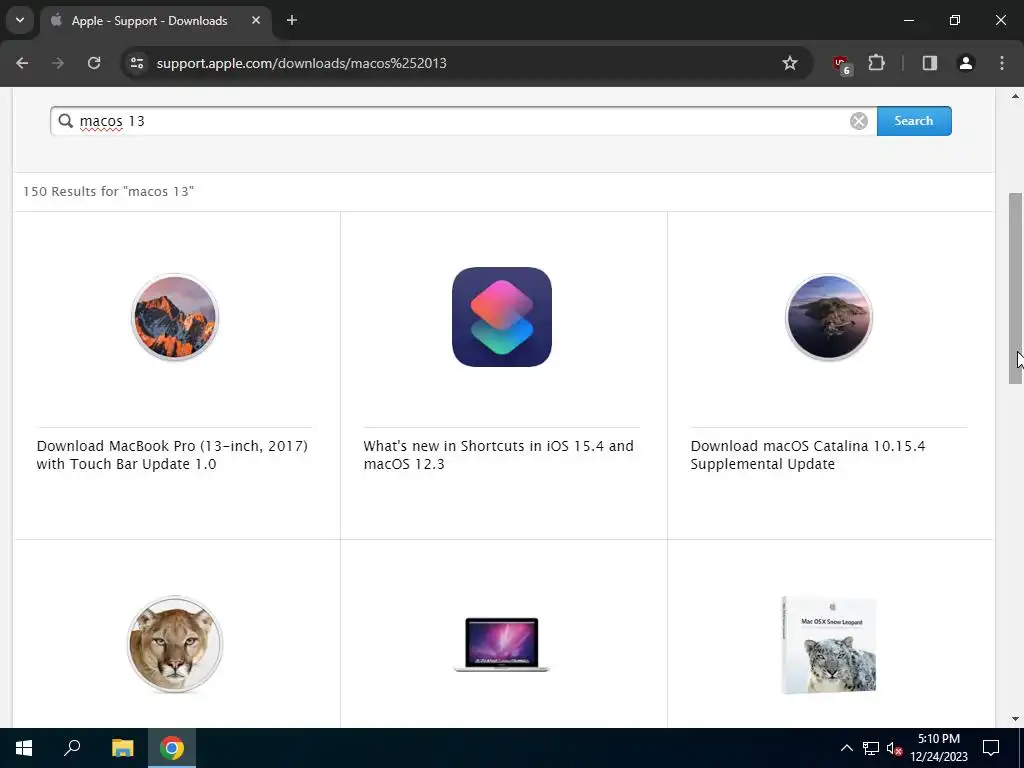
Task: Open the muted volume tray icon
Action: click(894, 748)
